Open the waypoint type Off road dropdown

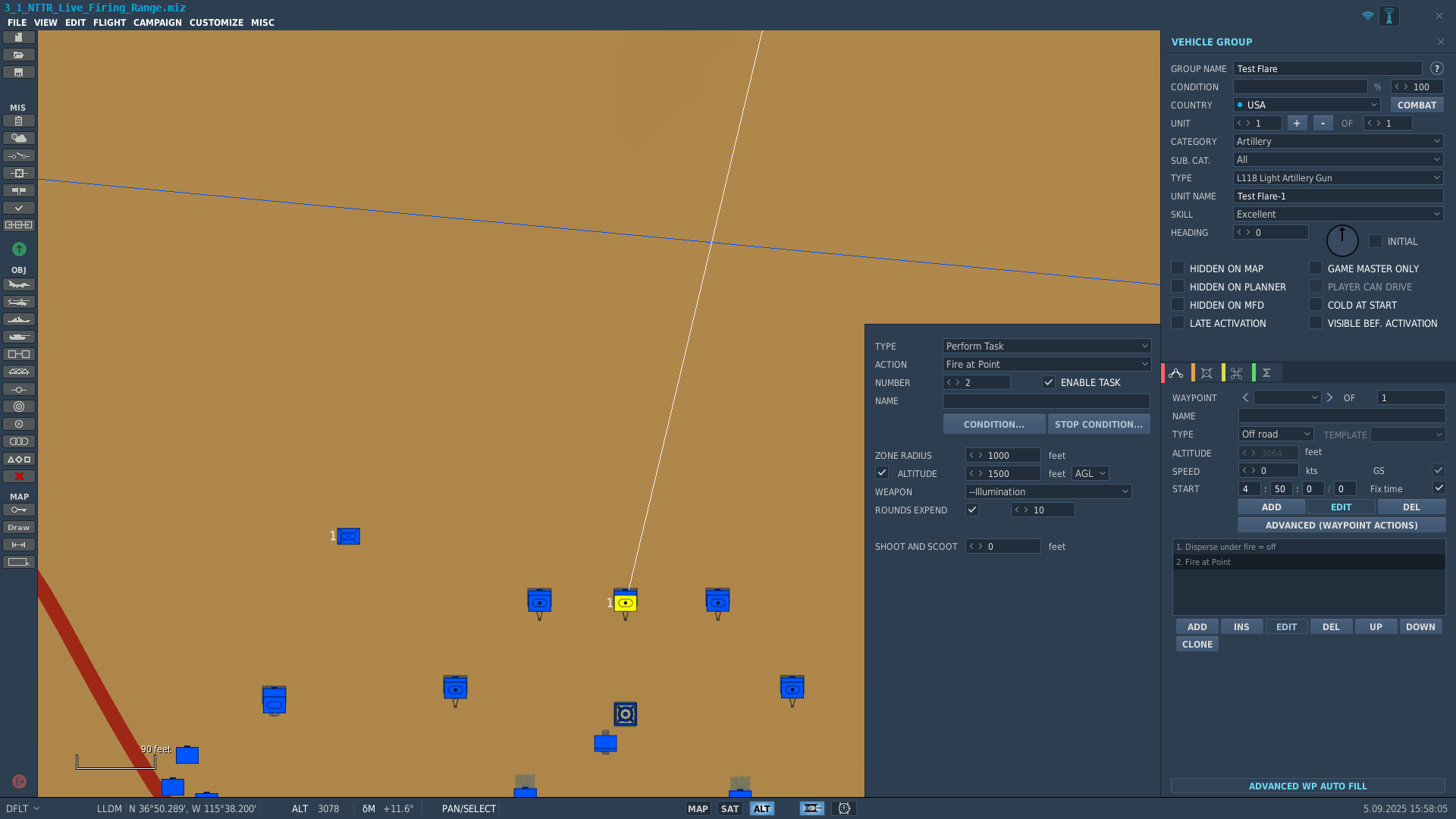pos(1276,434)
